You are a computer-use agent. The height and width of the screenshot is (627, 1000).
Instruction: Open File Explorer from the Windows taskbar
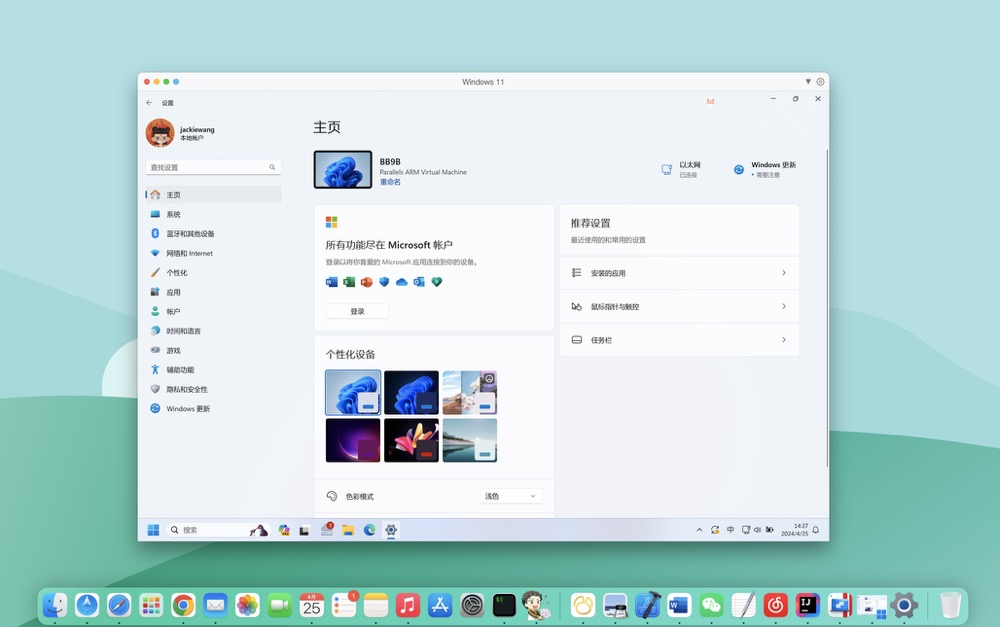348,530
